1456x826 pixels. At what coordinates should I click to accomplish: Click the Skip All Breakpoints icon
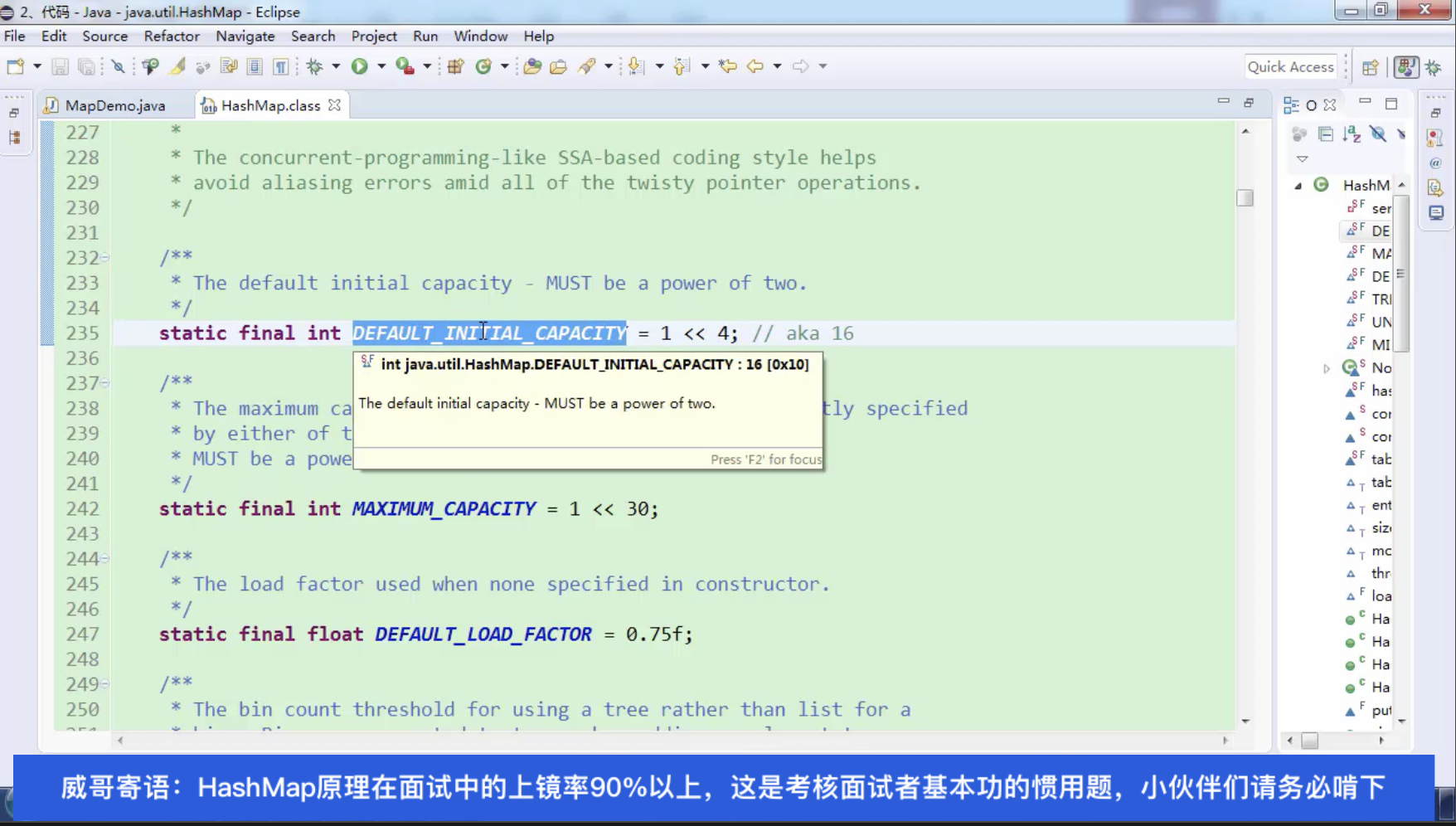click(x=118, y=66)
